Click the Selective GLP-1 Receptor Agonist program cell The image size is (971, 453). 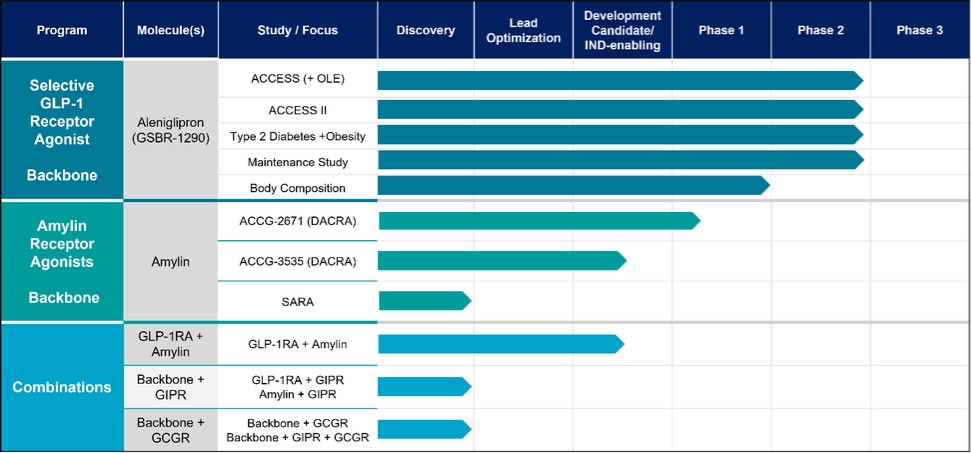tap(62, 130)
